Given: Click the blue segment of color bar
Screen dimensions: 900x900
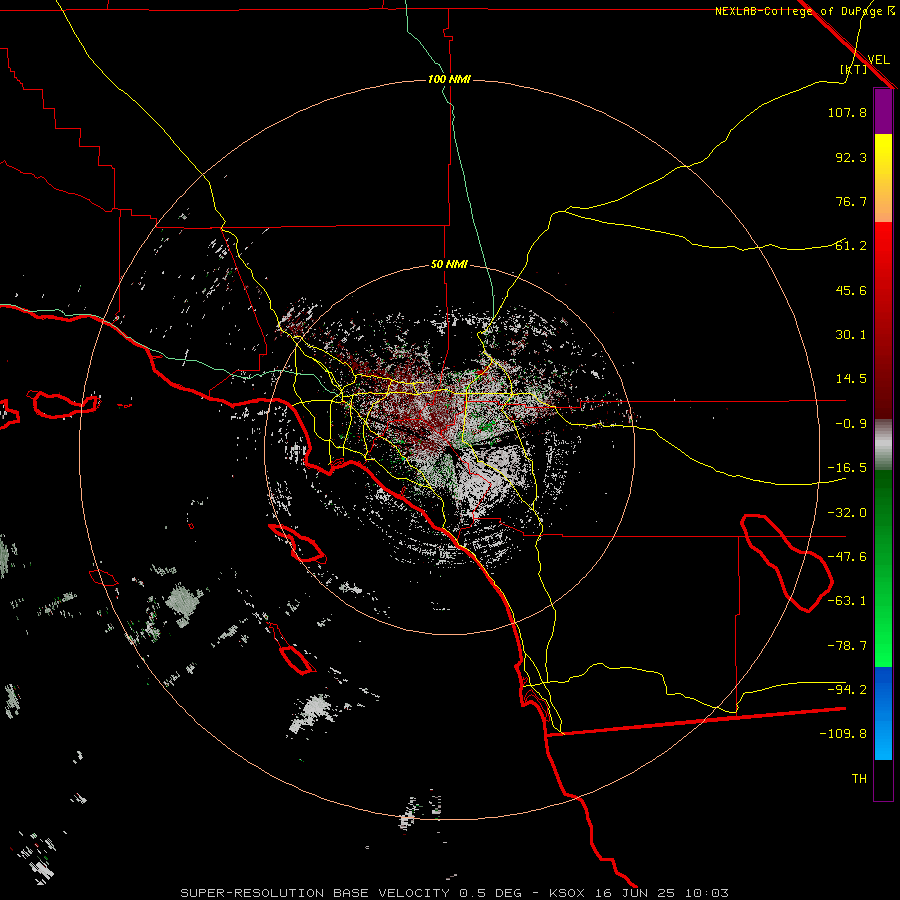Looking at the screenshot, I should pyautogui.click(x=883, y=713).
